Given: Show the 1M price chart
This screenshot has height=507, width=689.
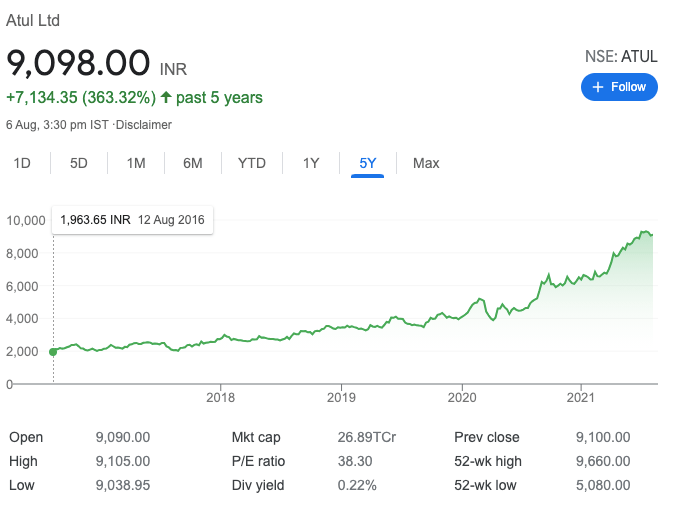Looking at the screenshot, I should click(136, 163).
